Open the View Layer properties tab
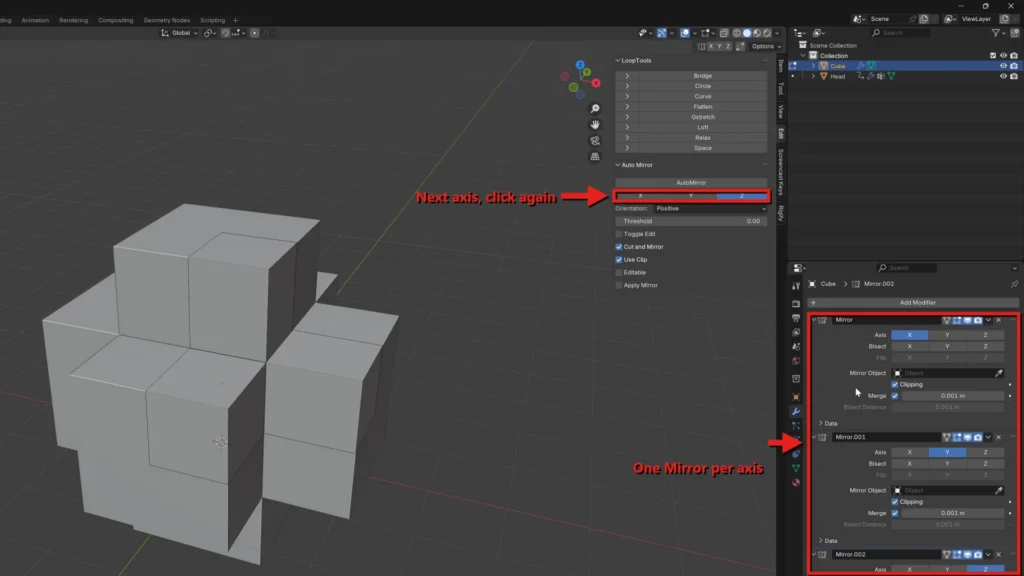 pyautogui.click(x=796, y=332)
